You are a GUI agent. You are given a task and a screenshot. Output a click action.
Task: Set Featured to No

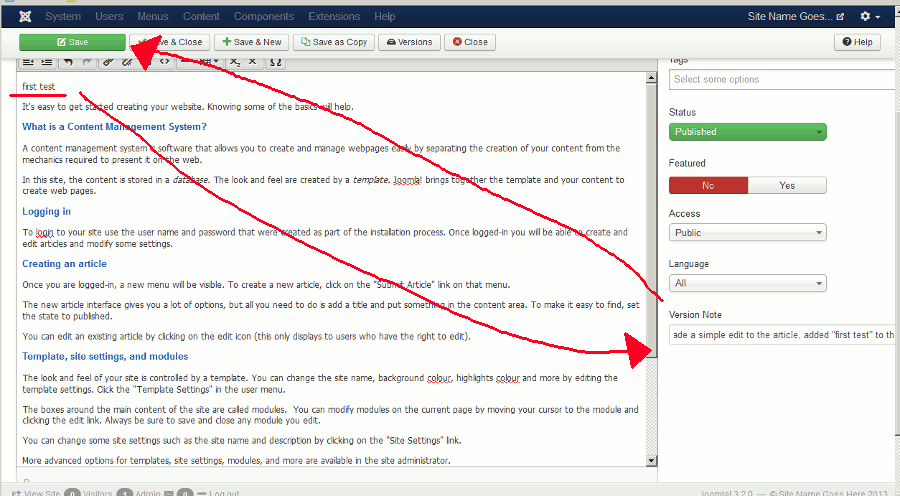[x=708, y=185]
